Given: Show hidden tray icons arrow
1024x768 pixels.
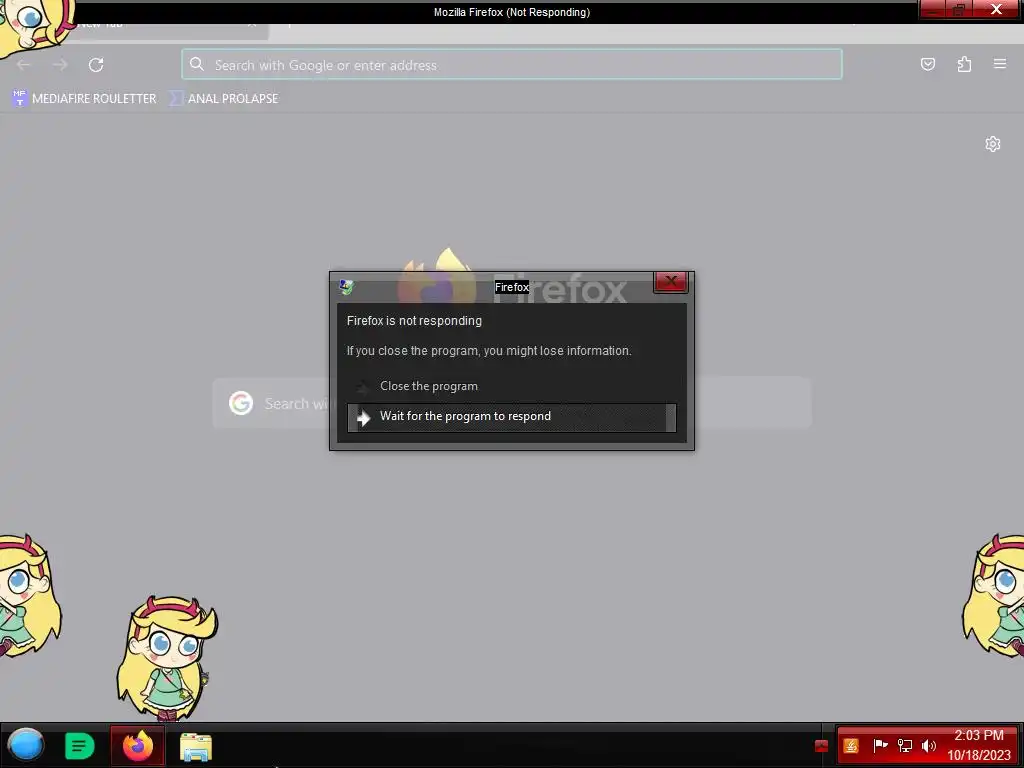Looking at the screenshot, I should tap(822, 746).
